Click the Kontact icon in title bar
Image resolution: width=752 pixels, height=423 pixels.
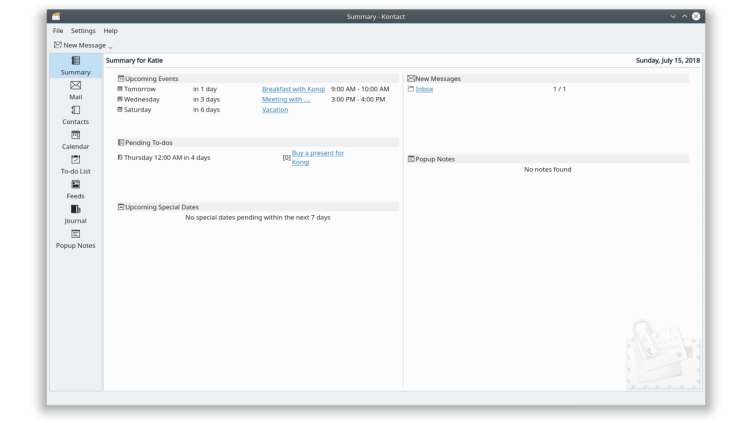coord(55,16)
